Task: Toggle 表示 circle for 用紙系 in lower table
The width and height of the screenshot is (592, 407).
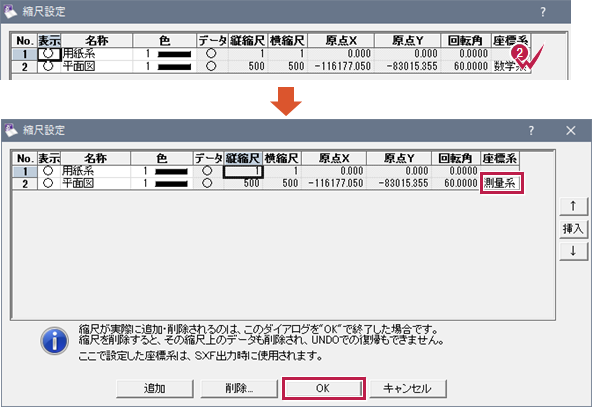Action: point(48,171)
